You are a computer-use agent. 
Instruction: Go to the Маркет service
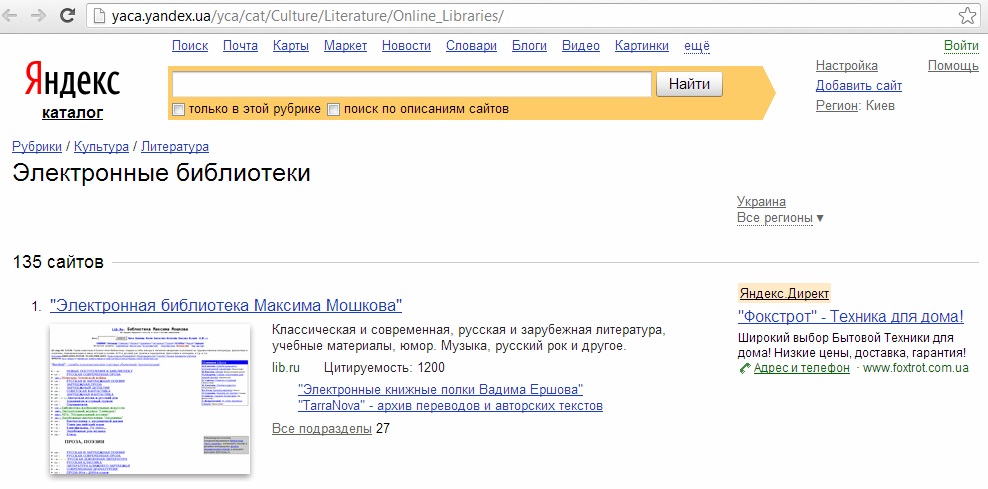(x=345, y=45)
